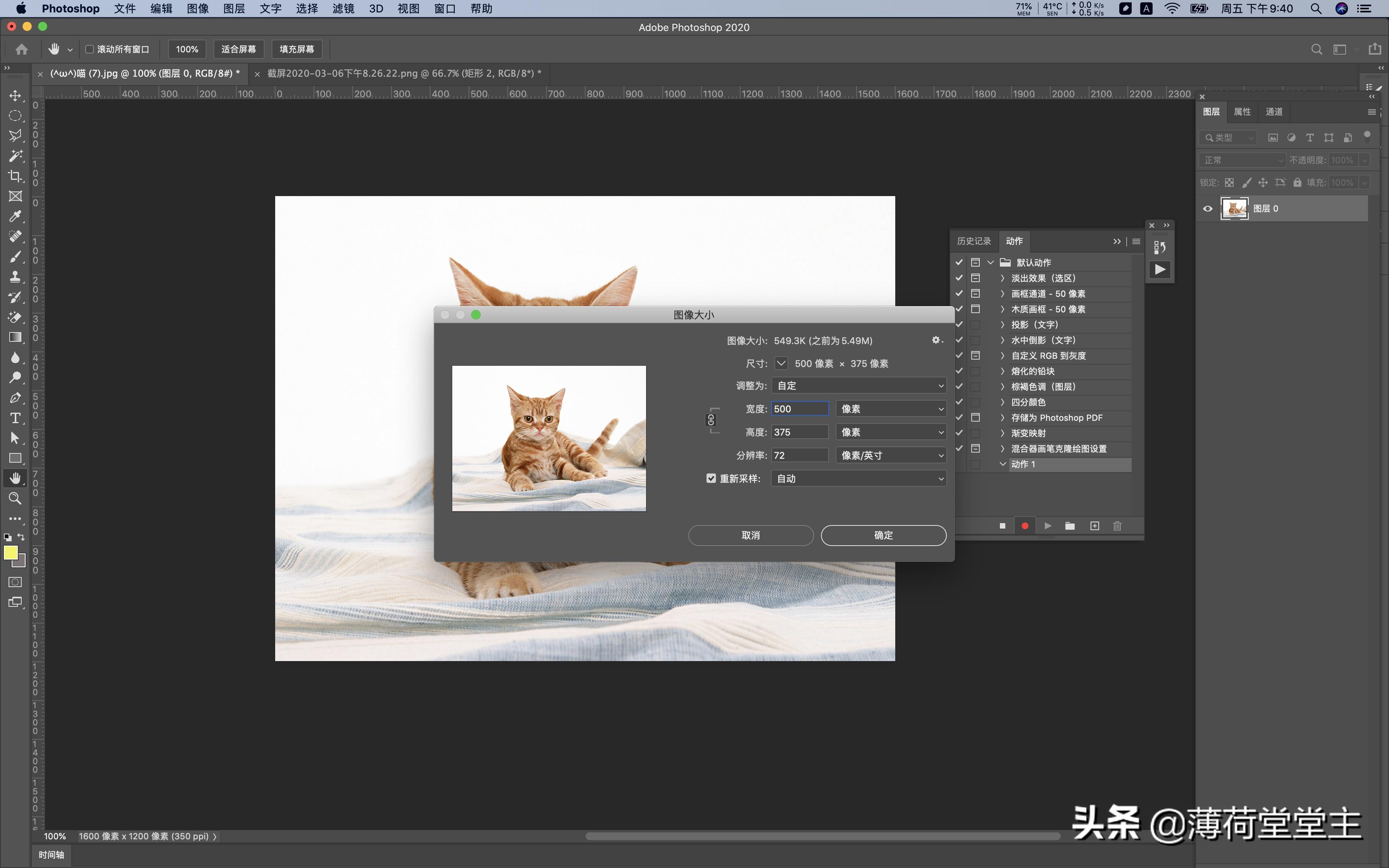Image resolution: width=1389 pixels, height=868 pixels.
Task: Enable the 滚动所有窗口 checkbox
Action: [x=90, y=49]
